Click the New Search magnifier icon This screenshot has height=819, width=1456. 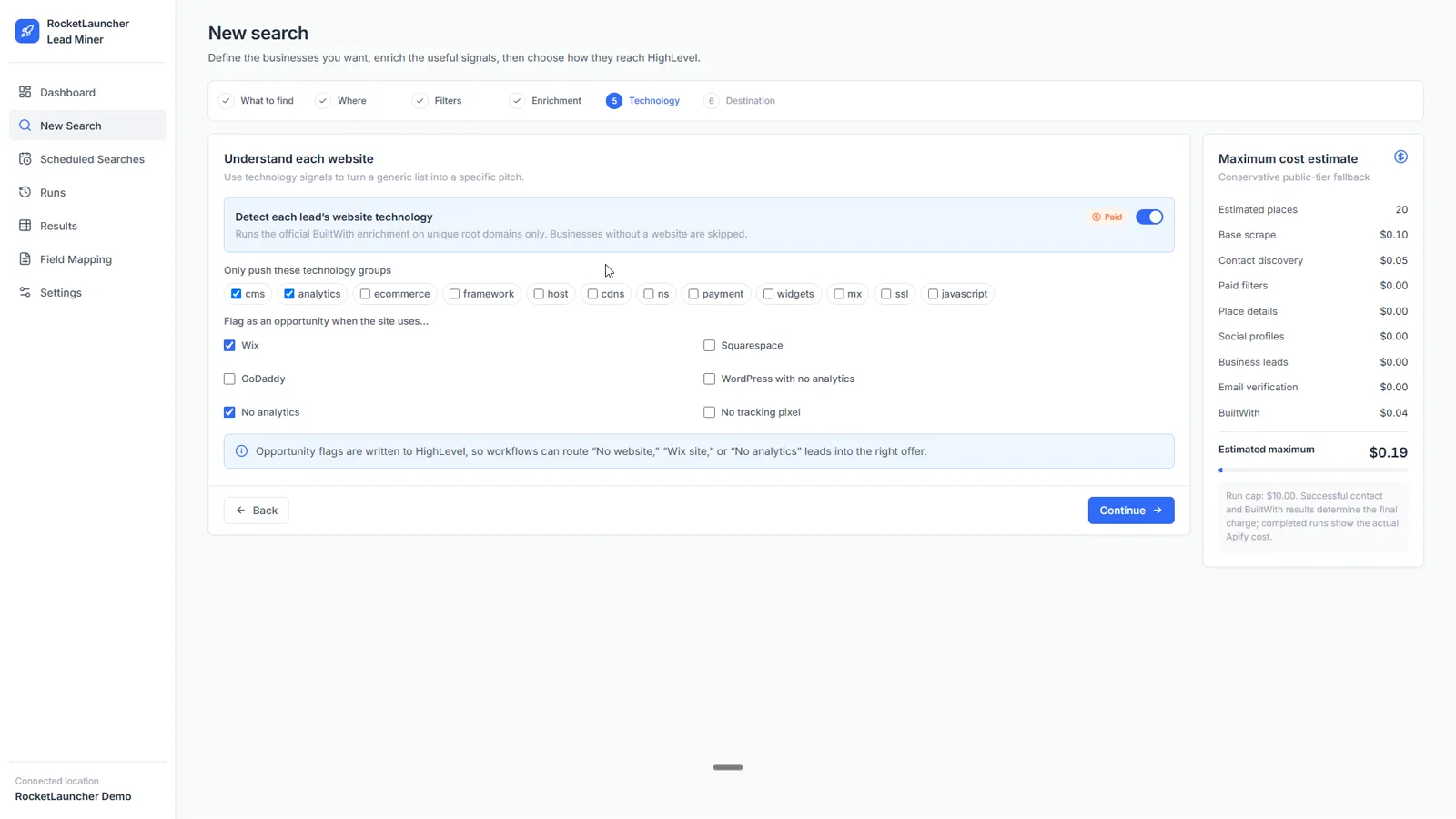click(25, 126)
